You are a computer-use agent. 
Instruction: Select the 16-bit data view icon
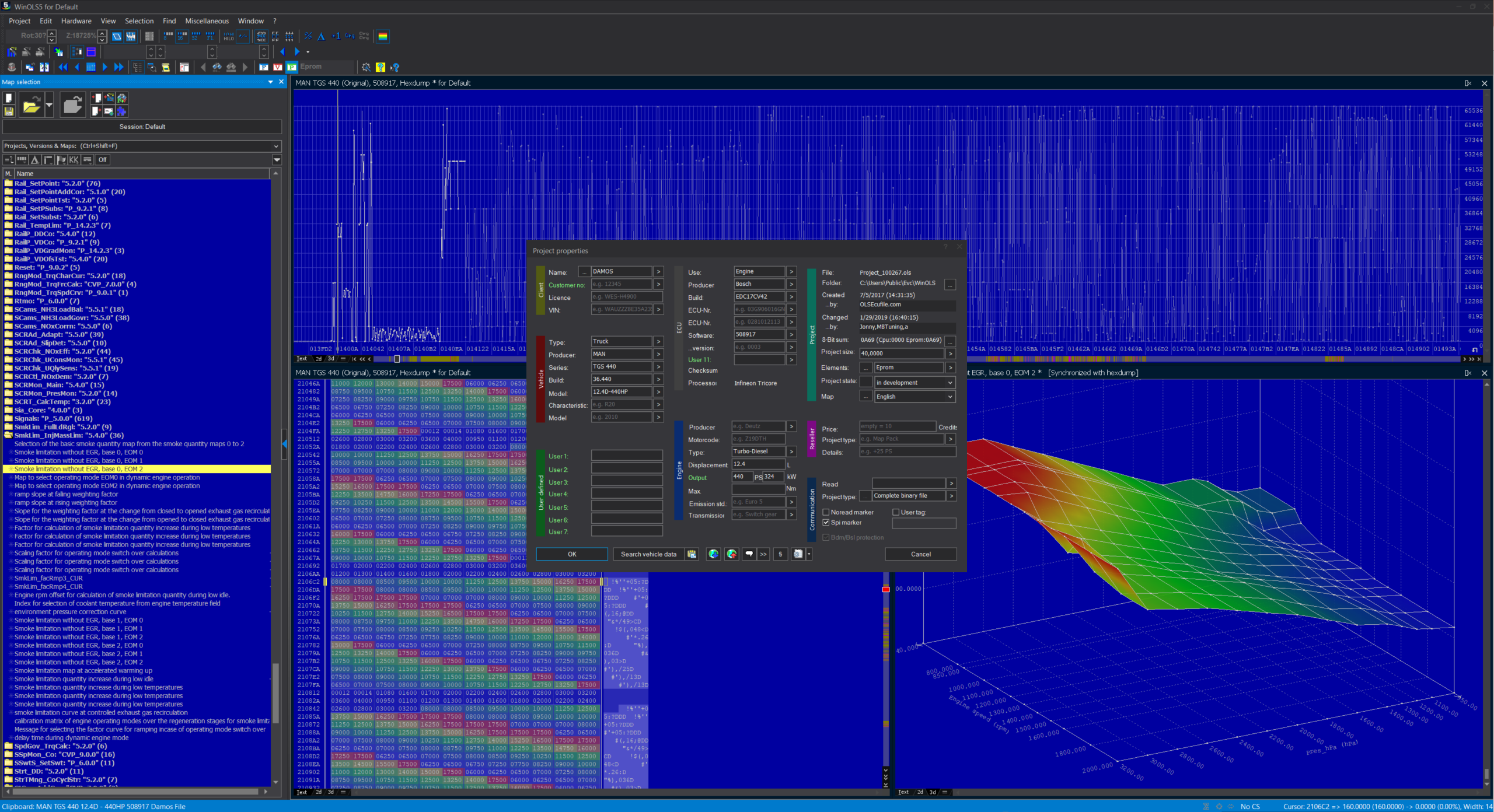click(x=182, y=36)
